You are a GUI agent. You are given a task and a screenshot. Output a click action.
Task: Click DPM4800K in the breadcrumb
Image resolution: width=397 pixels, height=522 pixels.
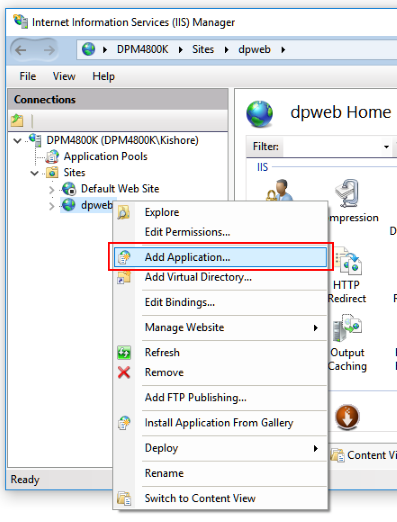(142, 49)
